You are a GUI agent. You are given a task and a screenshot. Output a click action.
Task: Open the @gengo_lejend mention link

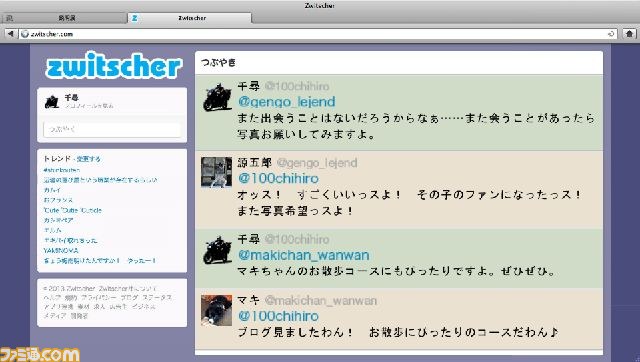(287, 102)
